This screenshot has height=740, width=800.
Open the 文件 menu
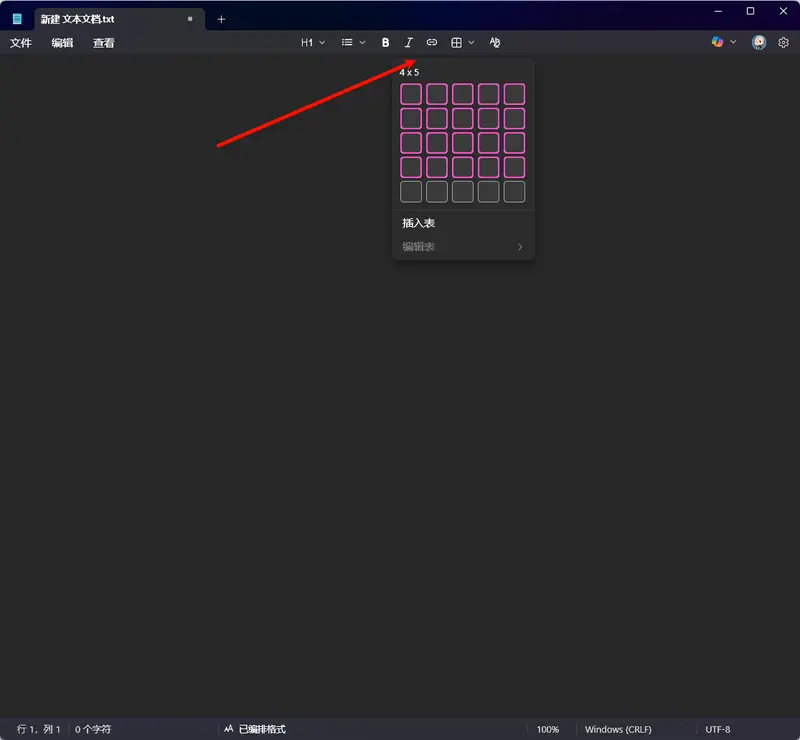click(x=21, y=43)
